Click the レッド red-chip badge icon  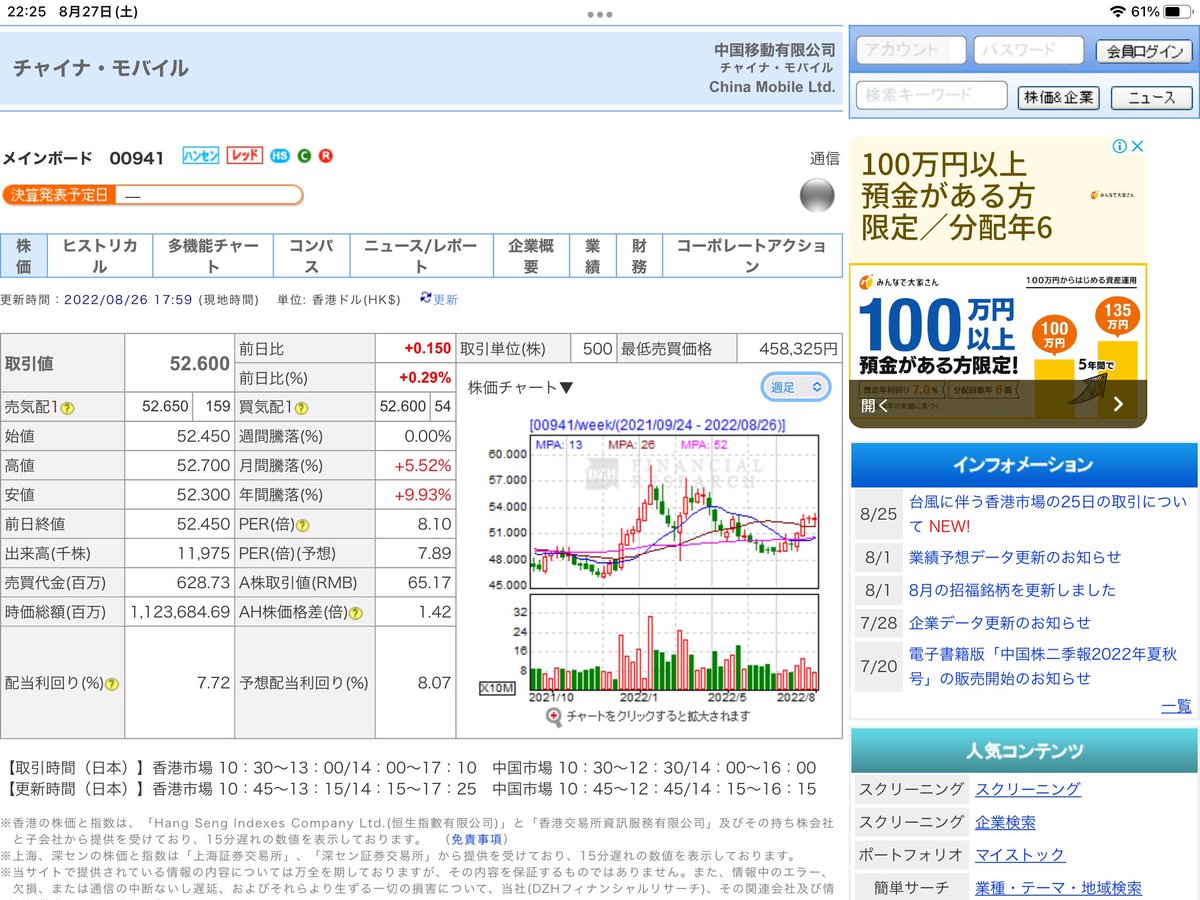(x=245, y=155)
